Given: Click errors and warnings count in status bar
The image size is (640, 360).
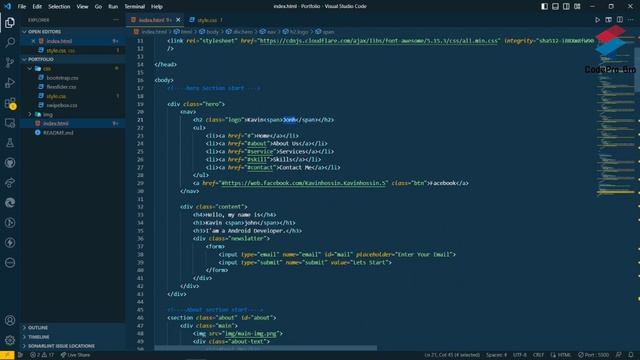Looking at the screenshot, I should coord(42,355).
